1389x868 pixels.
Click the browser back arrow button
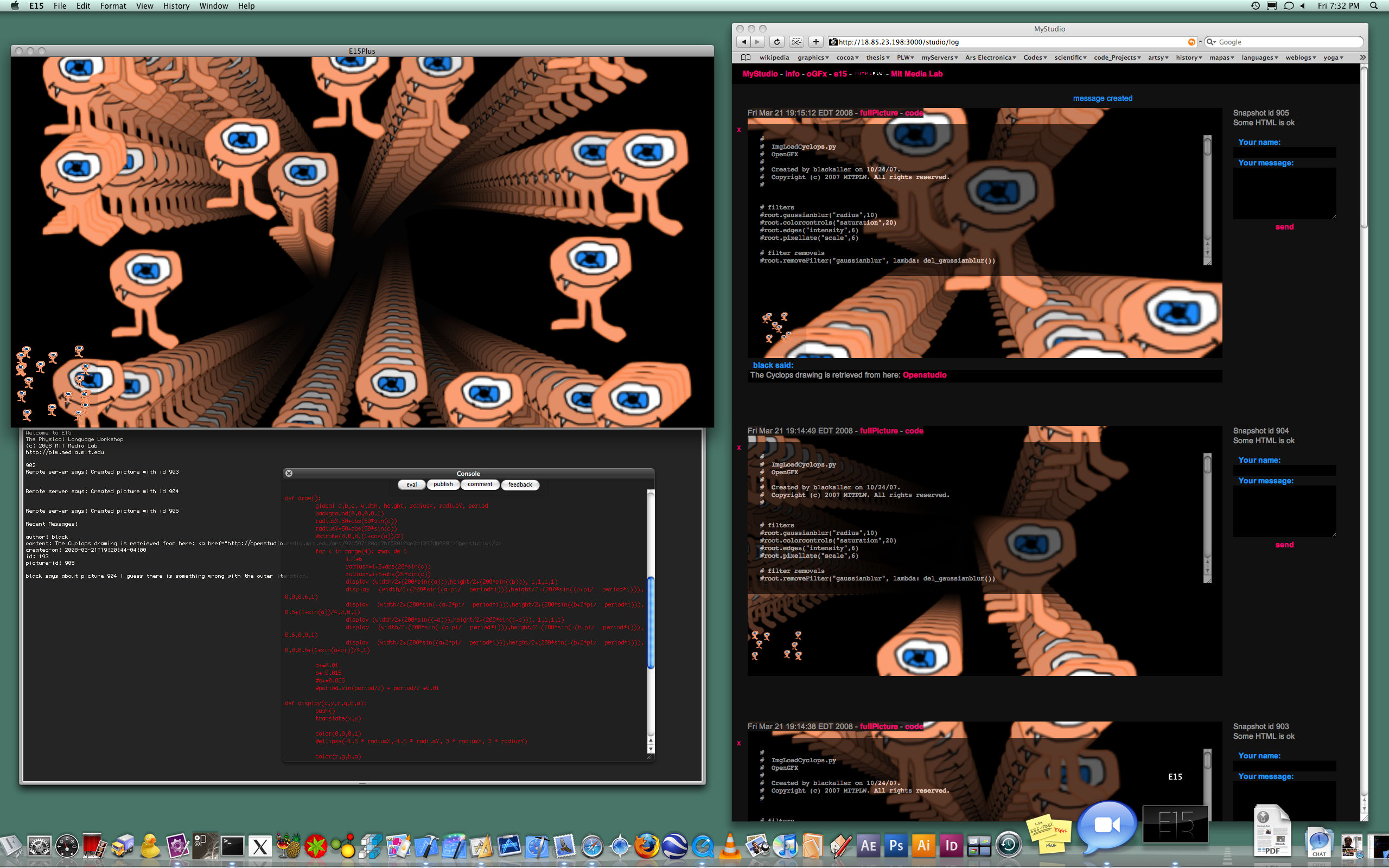point(743,42)
